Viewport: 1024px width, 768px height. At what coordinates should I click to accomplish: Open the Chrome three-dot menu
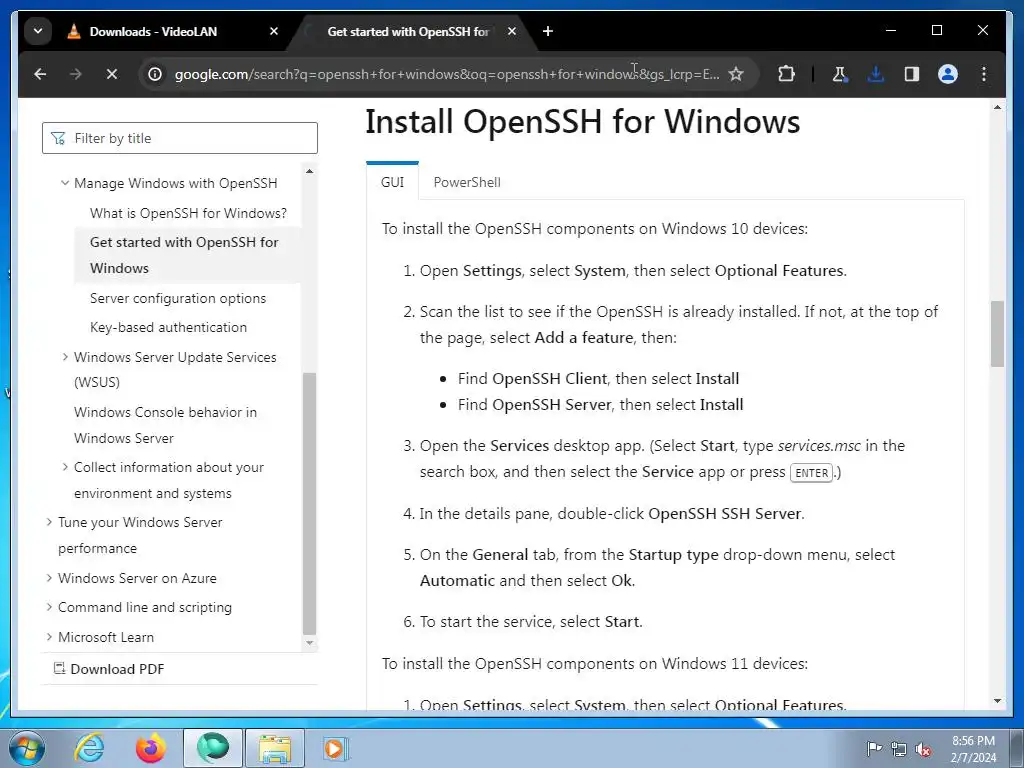[984, 74]
